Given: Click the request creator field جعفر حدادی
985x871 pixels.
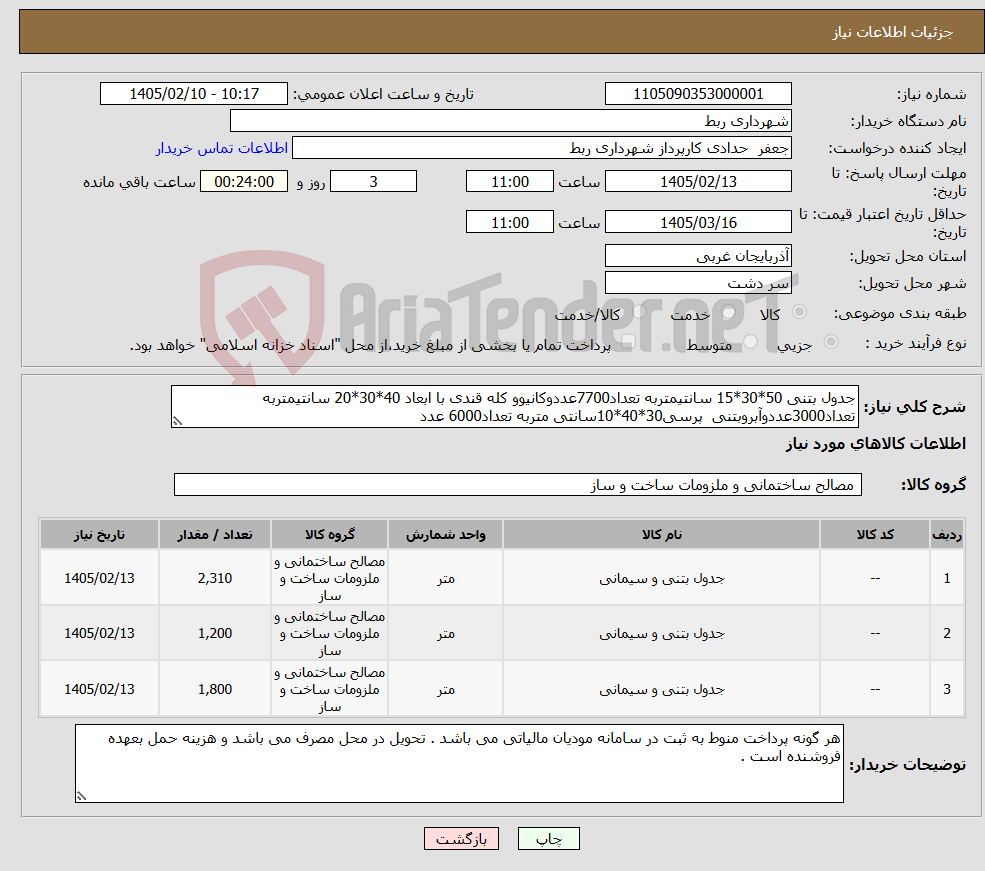Looking at the screenshot, I should click(541, 148).
